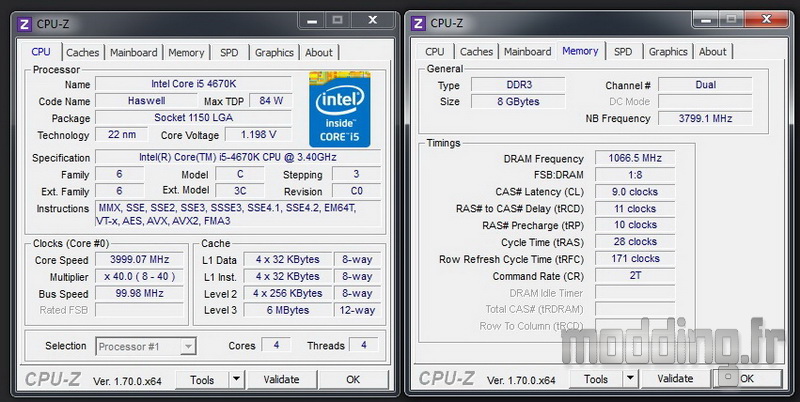Close the left CPU-Z window
Viewport: 800px width, 402px height.
(x=373, y=20)
